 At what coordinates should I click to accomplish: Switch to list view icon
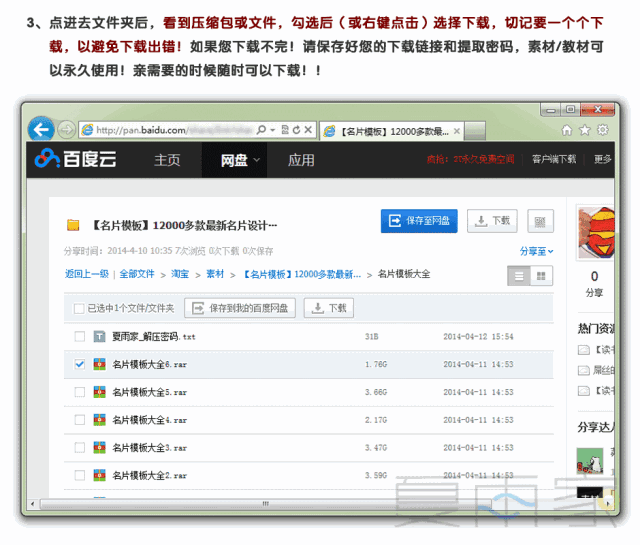tap(519, 276)
